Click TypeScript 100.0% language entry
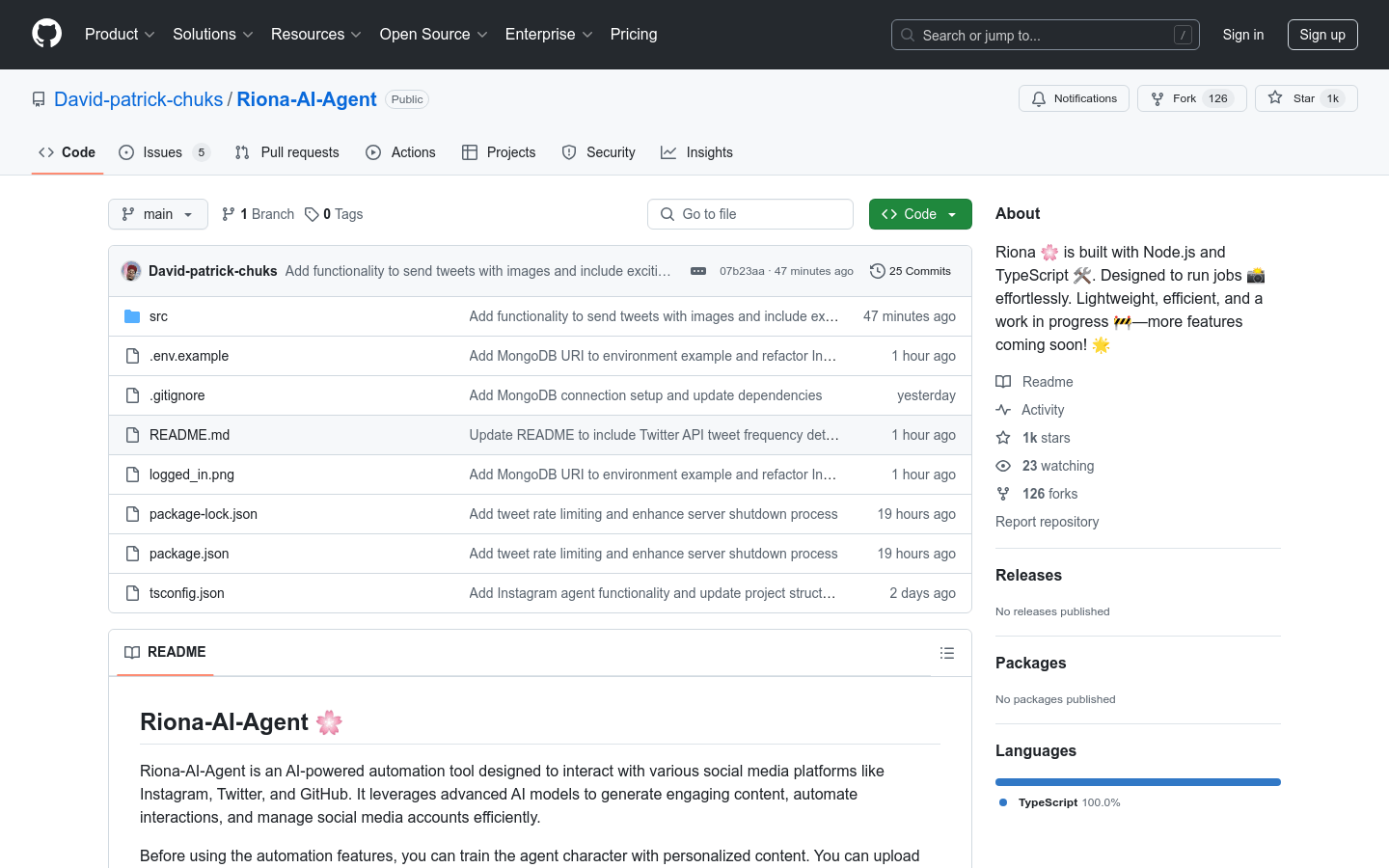Screen dimensions: 1389x868 pyautogui.click(x=1060, y=802)
